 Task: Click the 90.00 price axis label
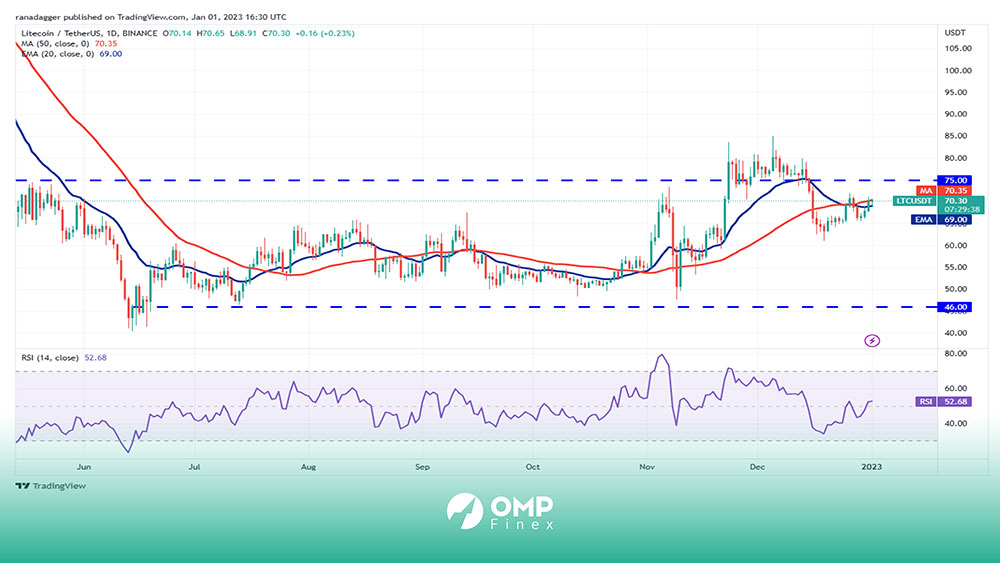point(956,114)
